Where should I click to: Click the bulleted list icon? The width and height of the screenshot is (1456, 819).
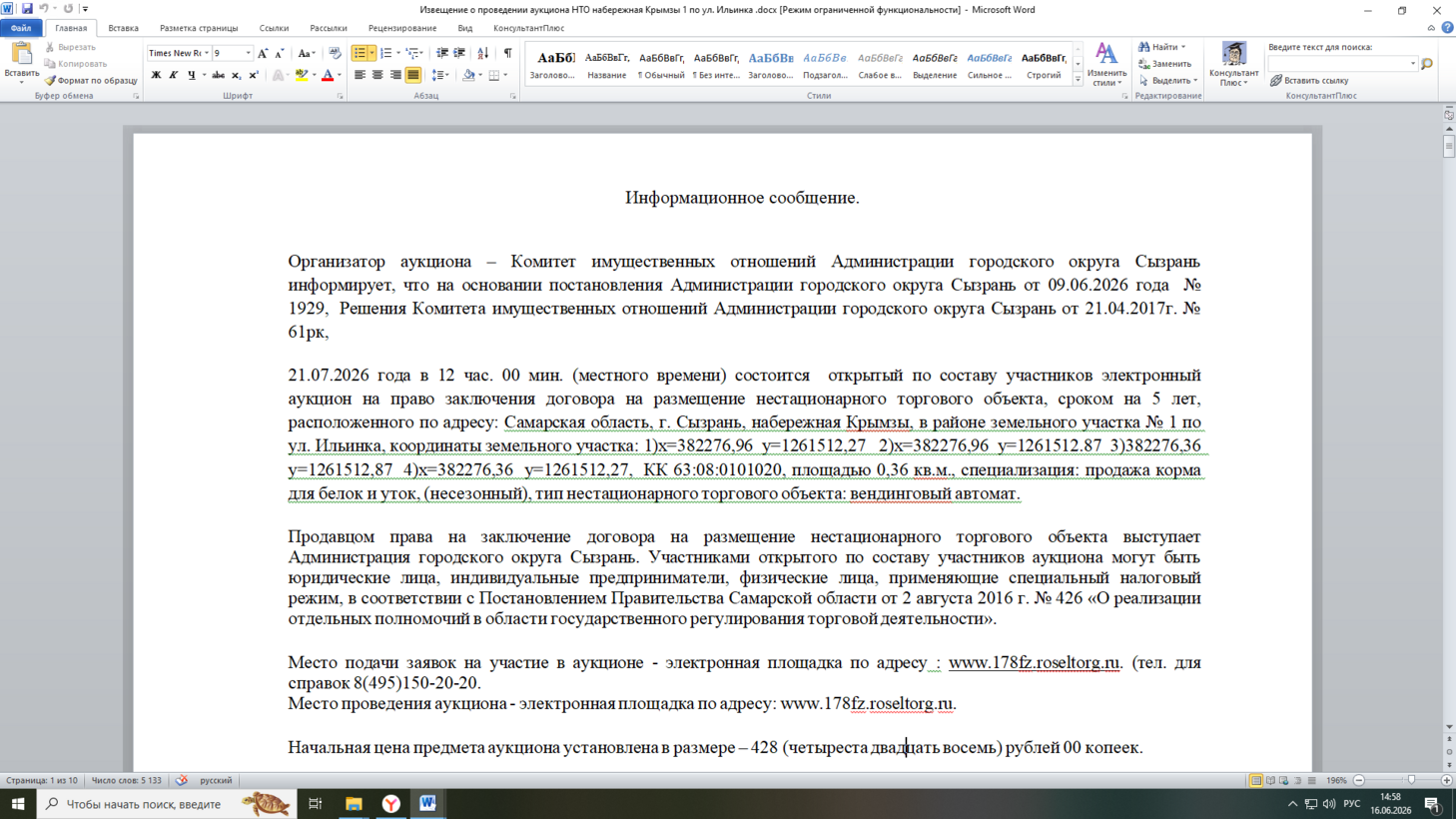pyautogui.click(x=360, y=53)
